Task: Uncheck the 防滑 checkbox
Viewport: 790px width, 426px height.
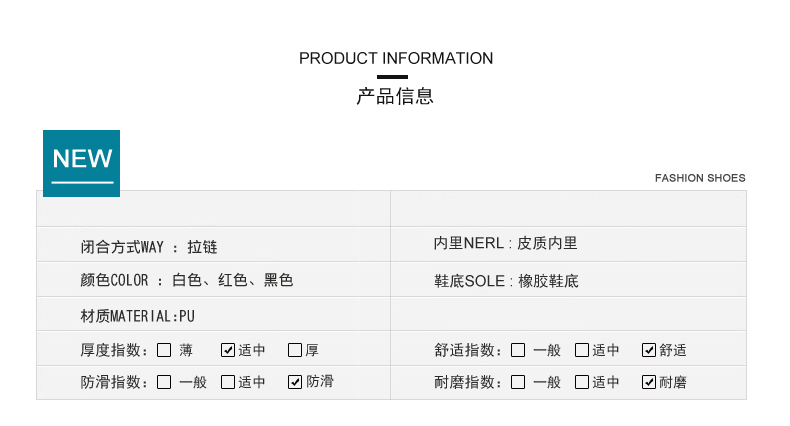Action: click(295, 382)
